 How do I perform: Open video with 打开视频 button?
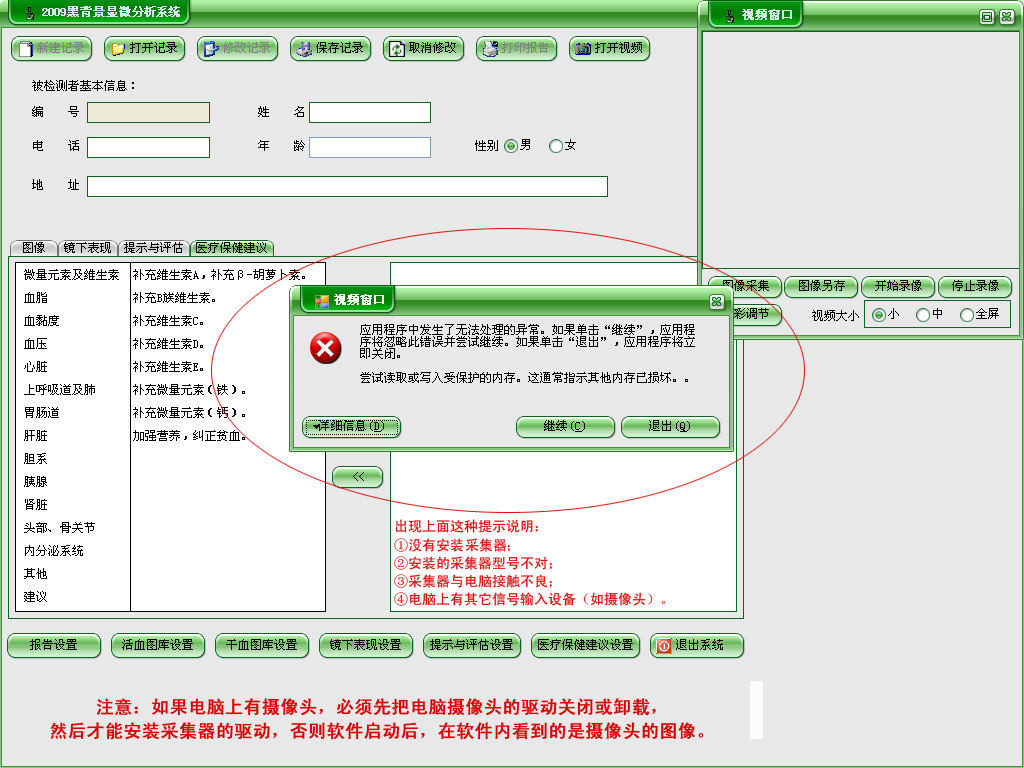[609, 48]
